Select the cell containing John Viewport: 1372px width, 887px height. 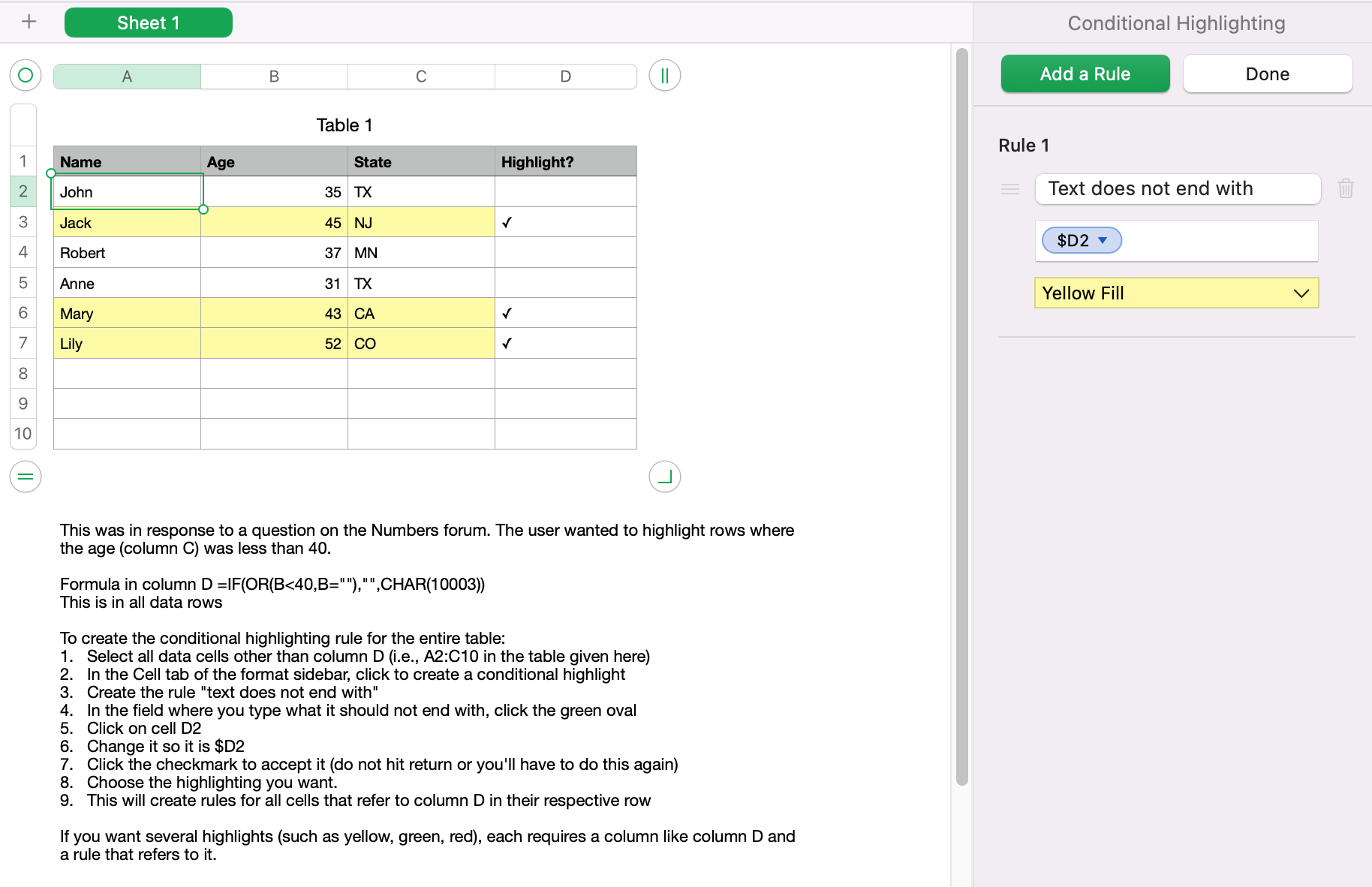click(x=126, y=191)
